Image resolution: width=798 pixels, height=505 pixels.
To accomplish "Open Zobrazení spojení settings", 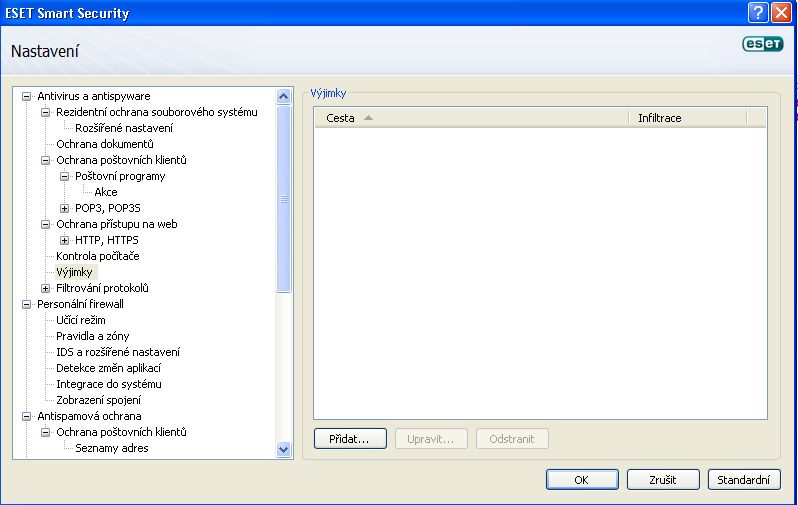I will 99,400.
